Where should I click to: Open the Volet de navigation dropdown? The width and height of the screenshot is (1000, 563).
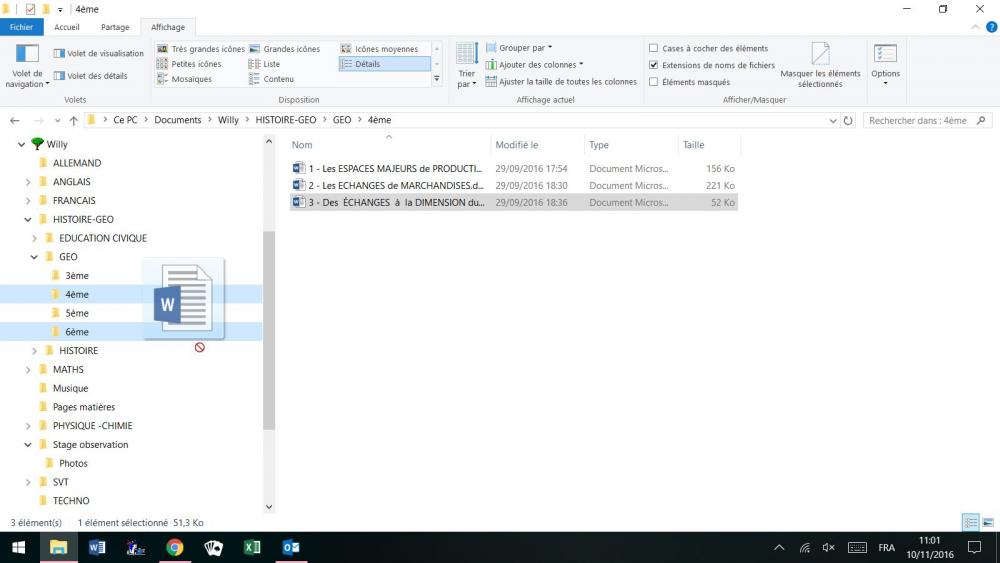tap(27, 66)
